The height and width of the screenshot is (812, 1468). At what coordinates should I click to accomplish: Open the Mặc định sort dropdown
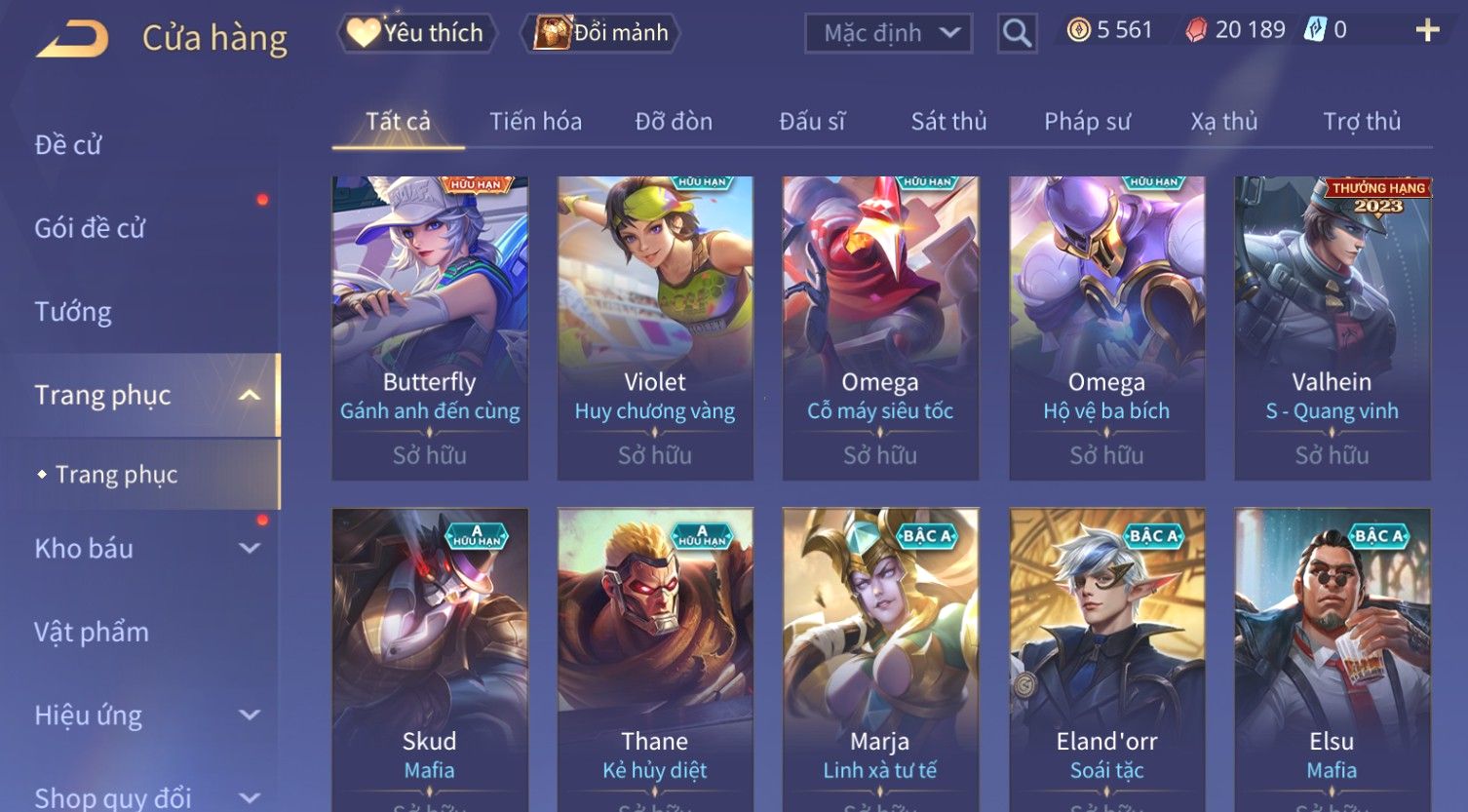[888, 33]
